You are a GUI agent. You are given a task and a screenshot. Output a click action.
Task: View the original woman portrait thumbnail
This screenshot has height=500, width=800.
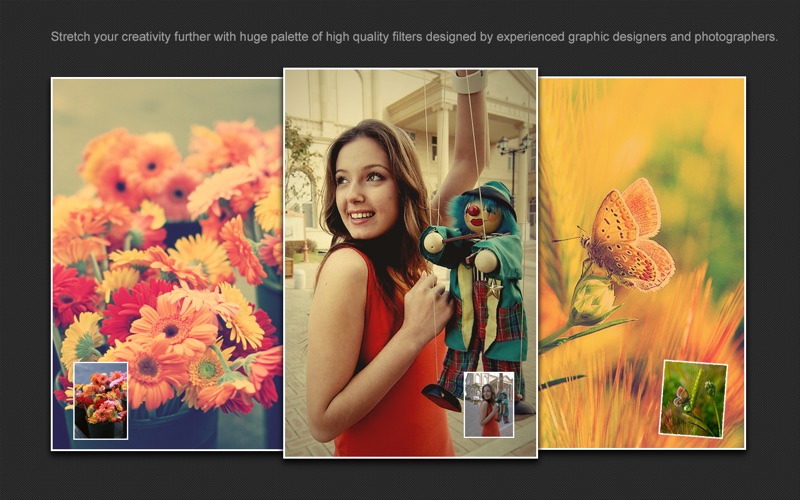(489, 405)
